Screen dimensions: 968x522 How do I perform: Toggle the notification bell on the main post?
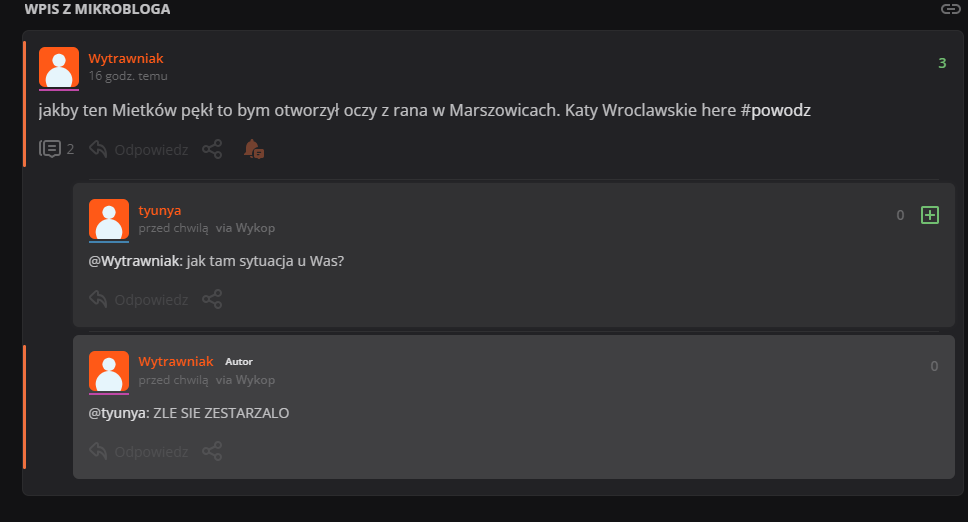tap(253, 149)
